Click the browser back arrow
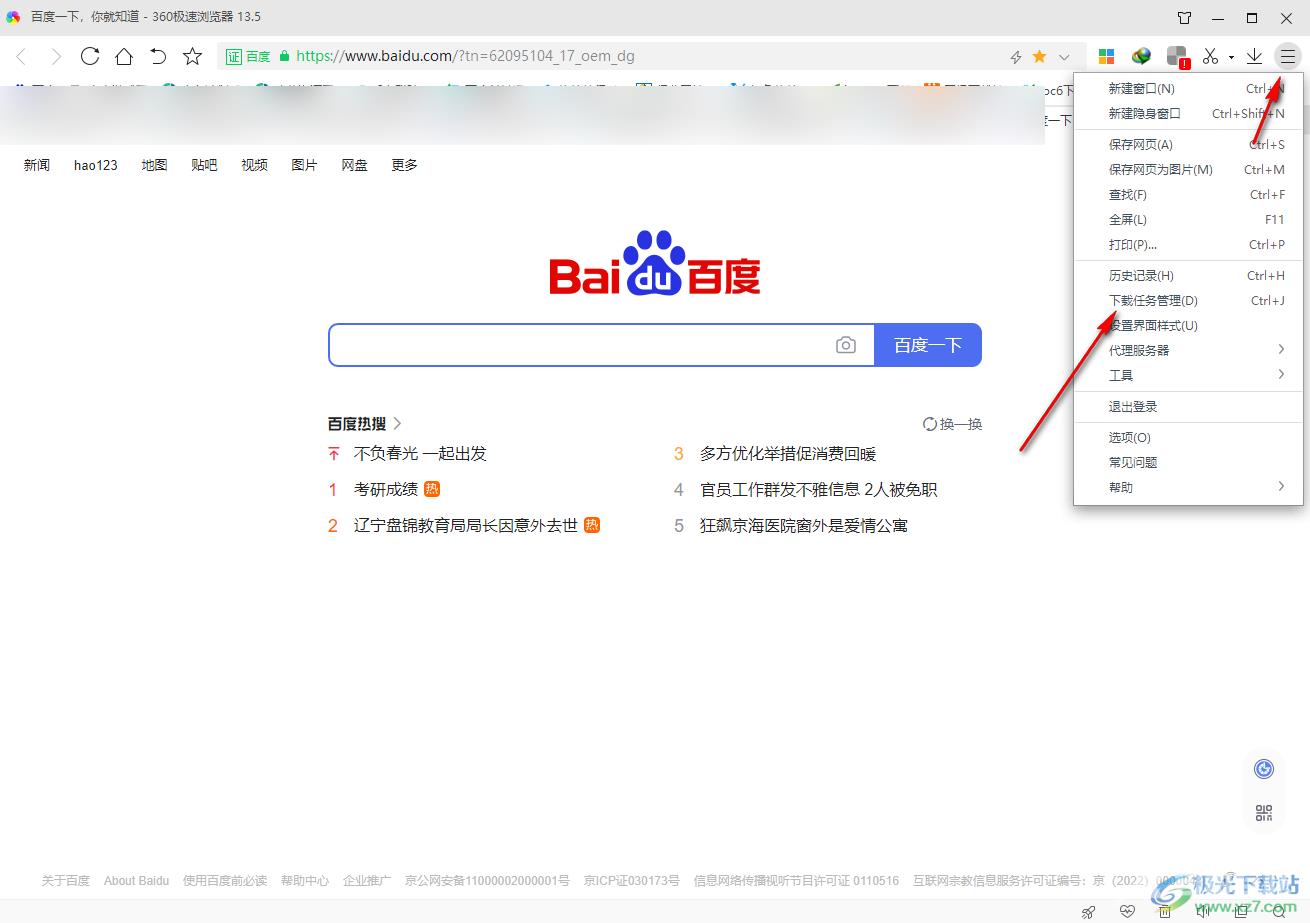Viewport: 1310px width, 923px height. click(22, 57)
